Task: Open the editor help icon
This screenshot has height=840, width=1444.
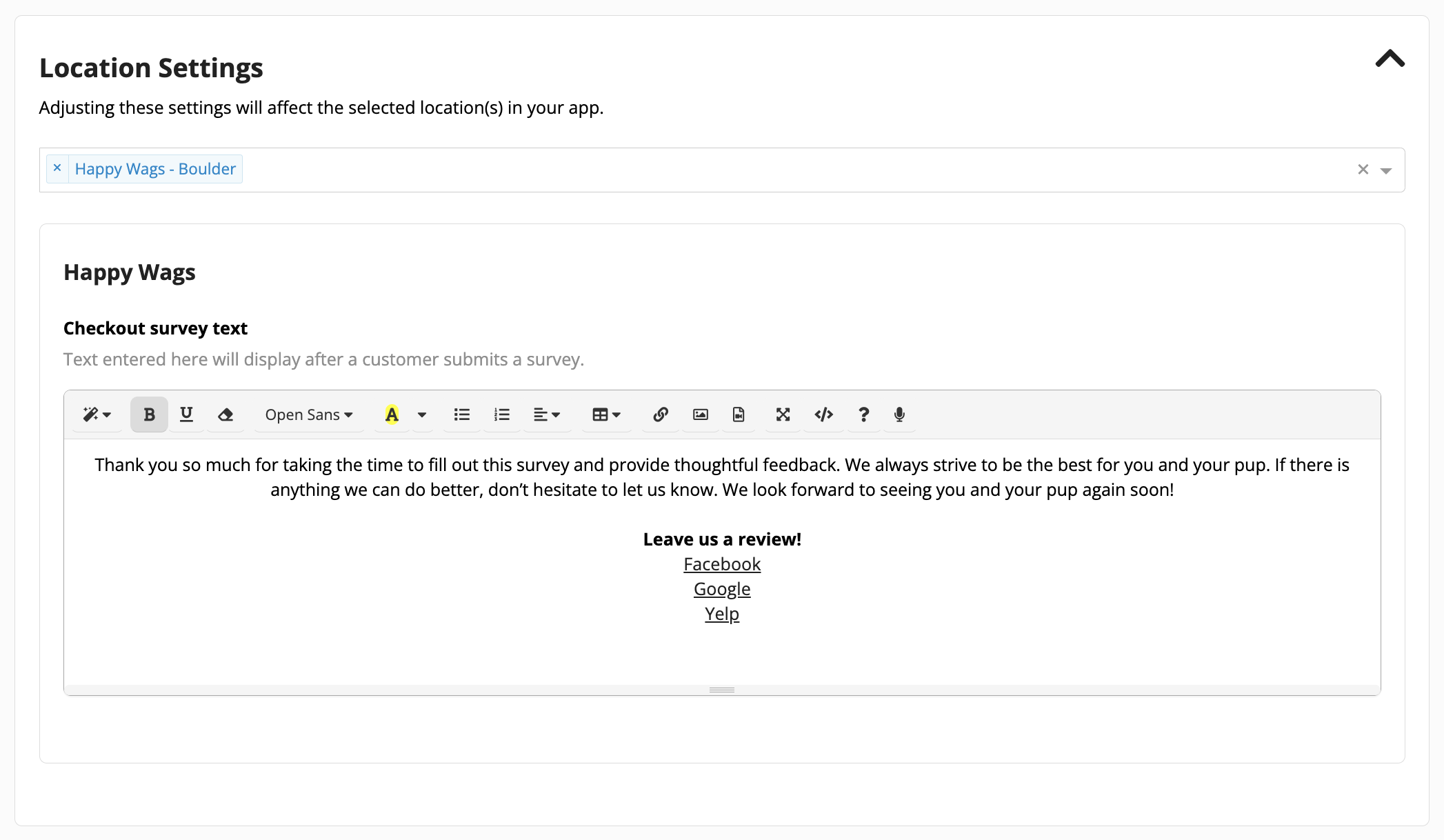Action: (863, 414)
